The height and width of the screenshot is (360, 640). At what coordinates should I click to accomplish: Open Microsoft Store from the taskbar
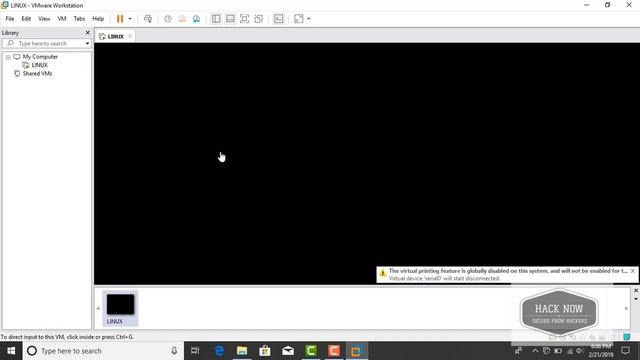coord(265,351)
